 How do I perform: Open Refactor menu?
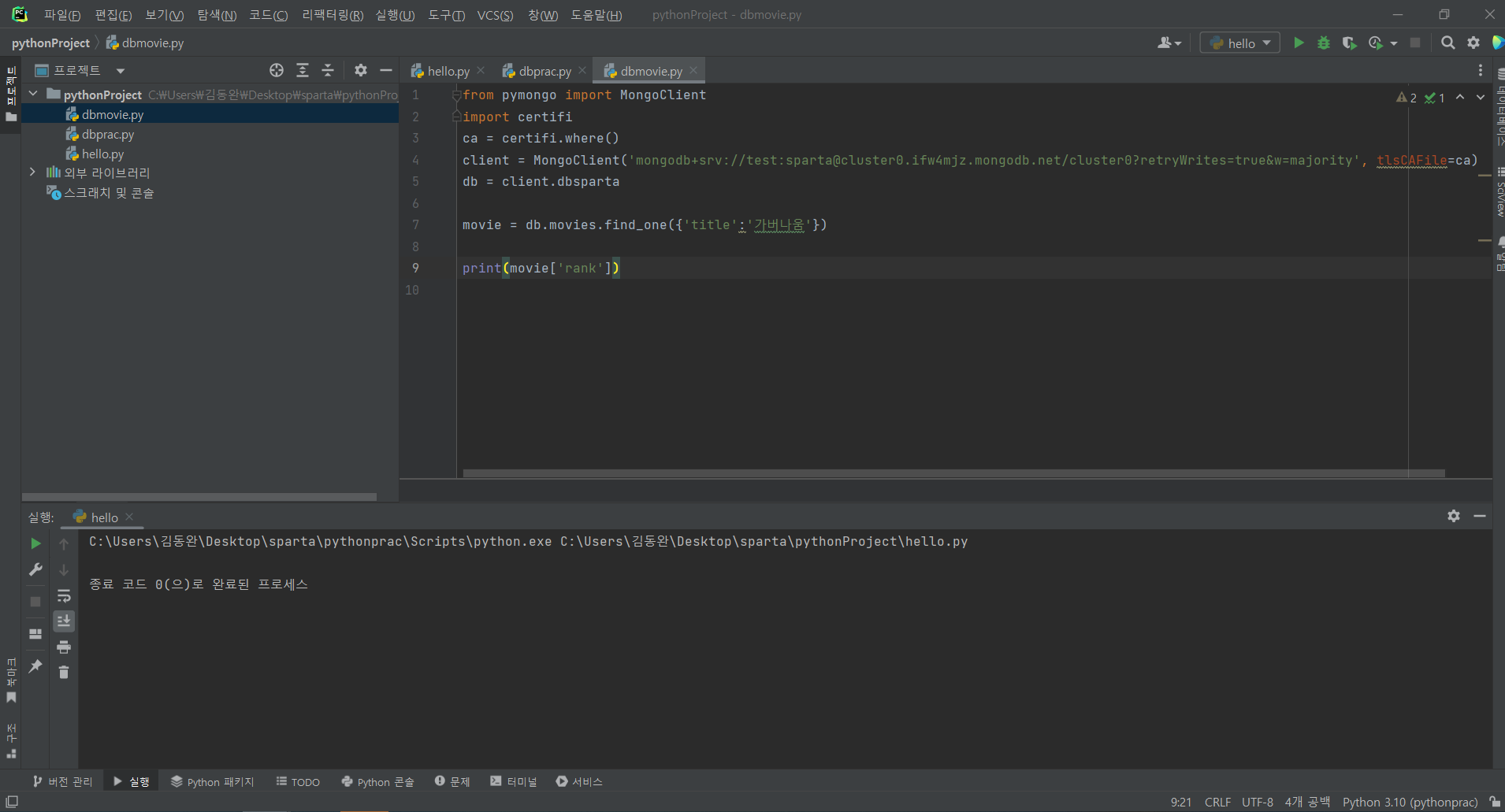[333, 15]
